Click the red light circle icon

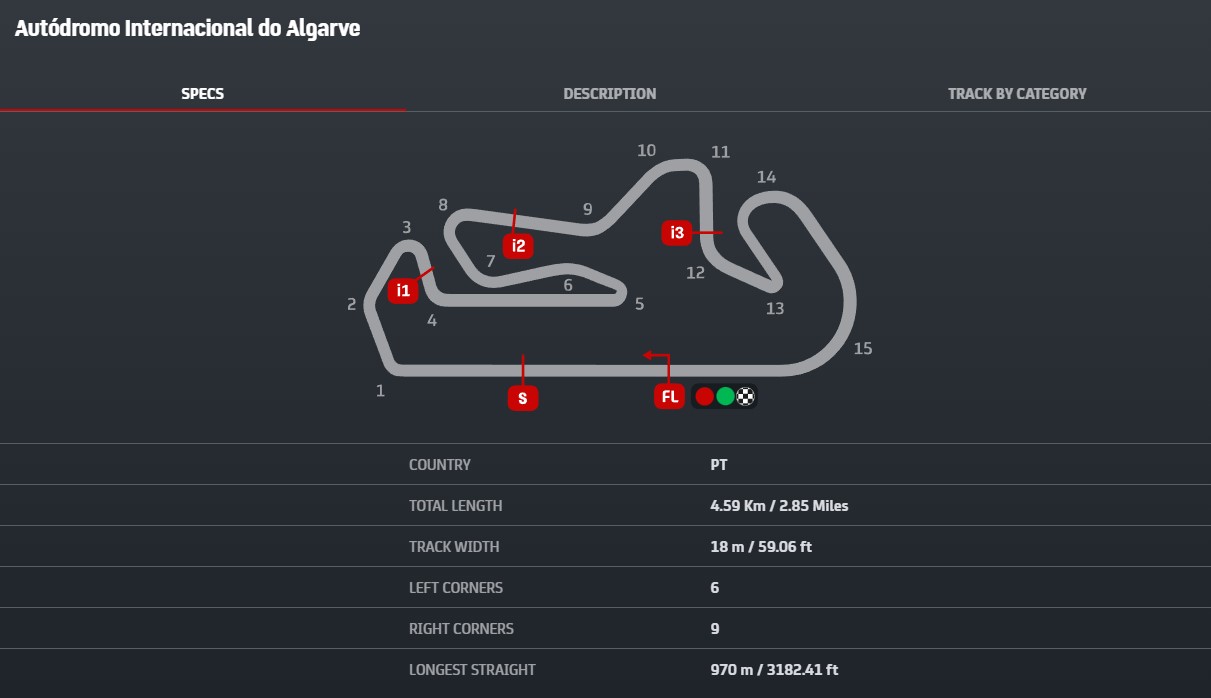pos(704,397)
